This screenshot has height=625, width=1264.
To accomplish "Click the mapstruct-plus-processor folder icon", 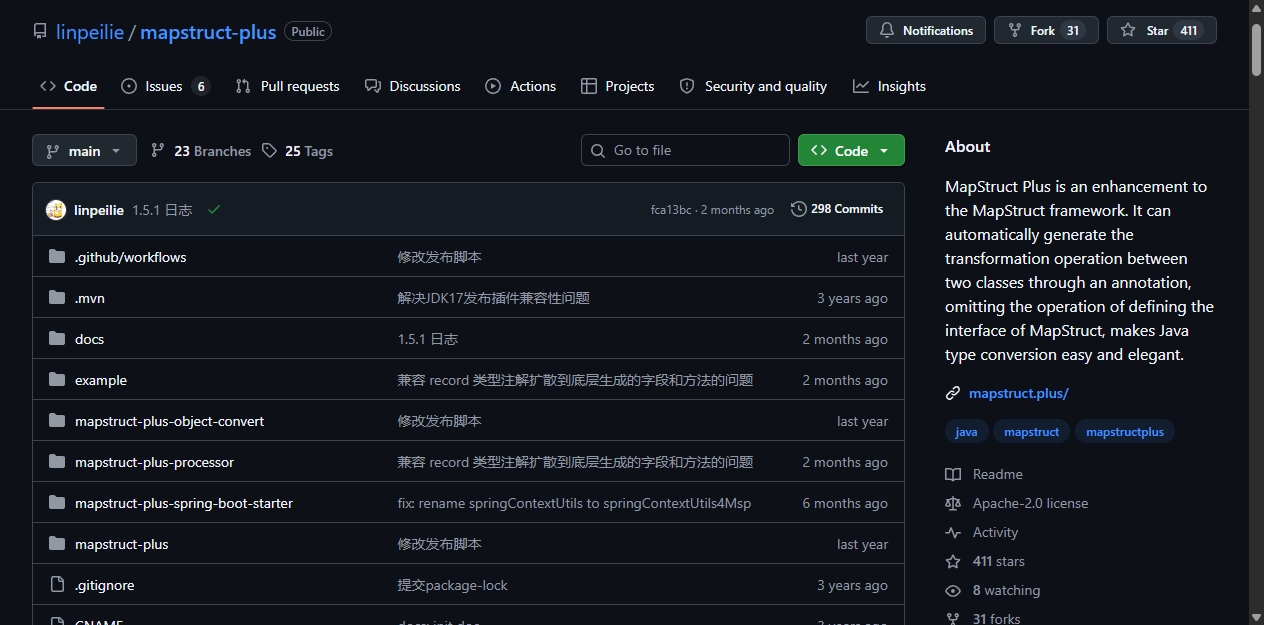I will tap(57, 462).
